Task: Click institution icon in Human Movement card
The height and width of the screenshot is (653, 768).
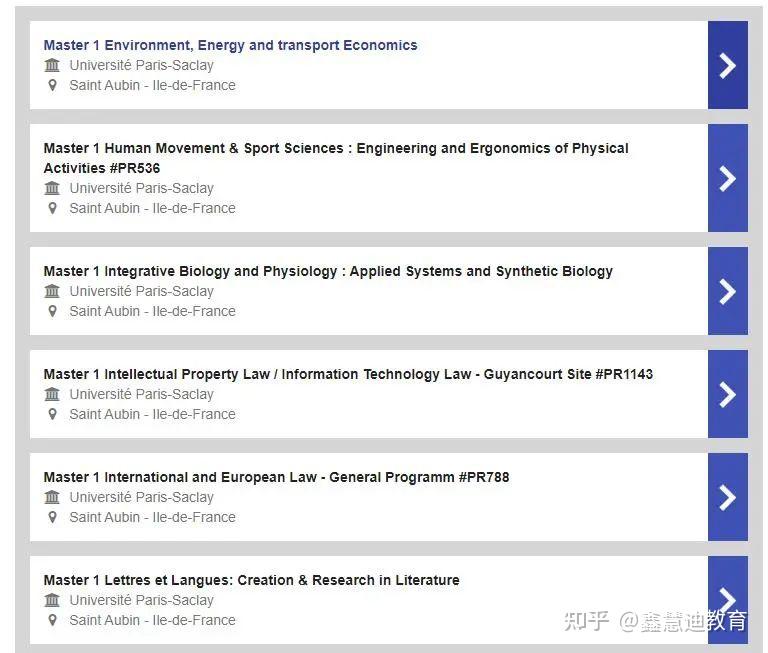Action: pyautogui.click(x=52, y=188)
